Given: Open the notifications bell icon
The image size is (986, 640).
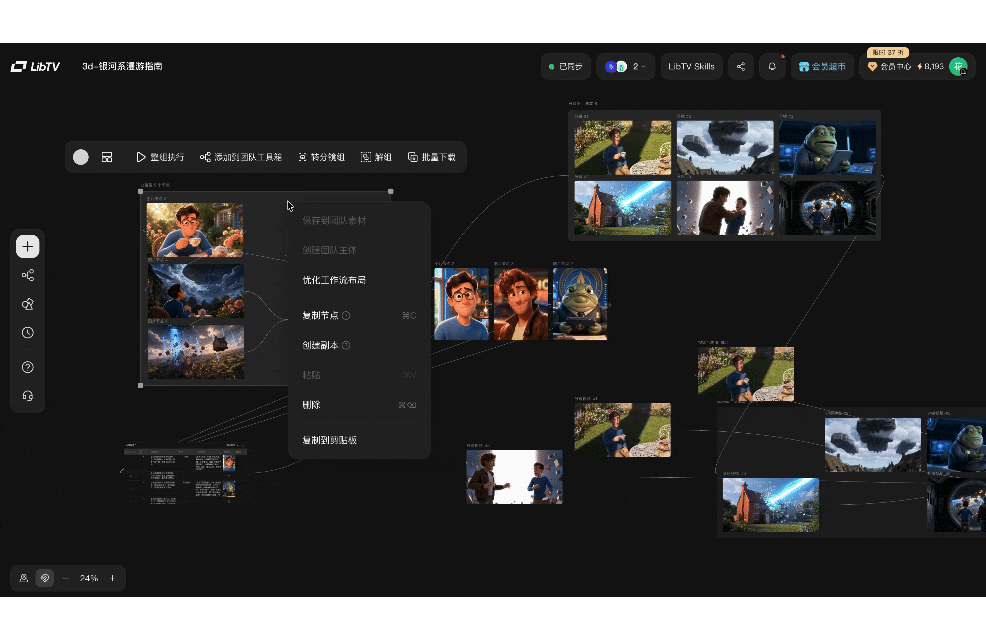Looking at the screenshot, I should click(x=772, y=67).
